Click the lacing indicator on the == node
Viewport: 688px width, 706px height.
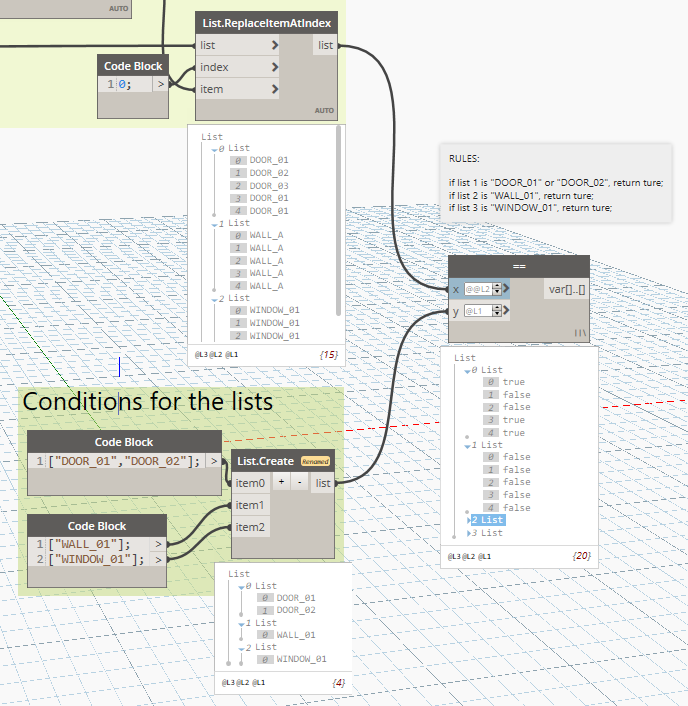tap(580, 333)
